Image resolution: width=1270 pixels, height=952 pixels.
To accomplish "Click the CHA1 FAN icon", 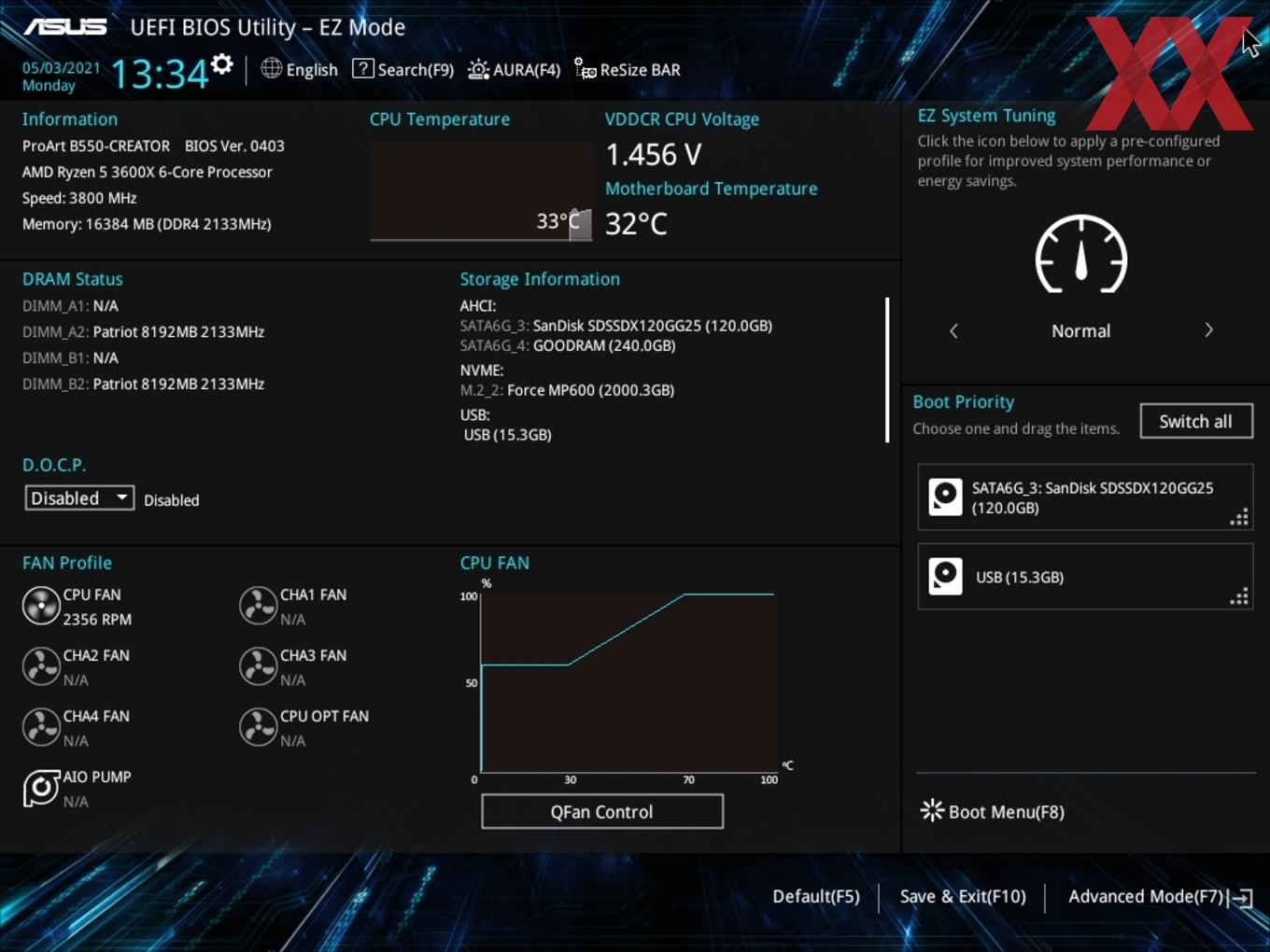I will pos(258,606).
